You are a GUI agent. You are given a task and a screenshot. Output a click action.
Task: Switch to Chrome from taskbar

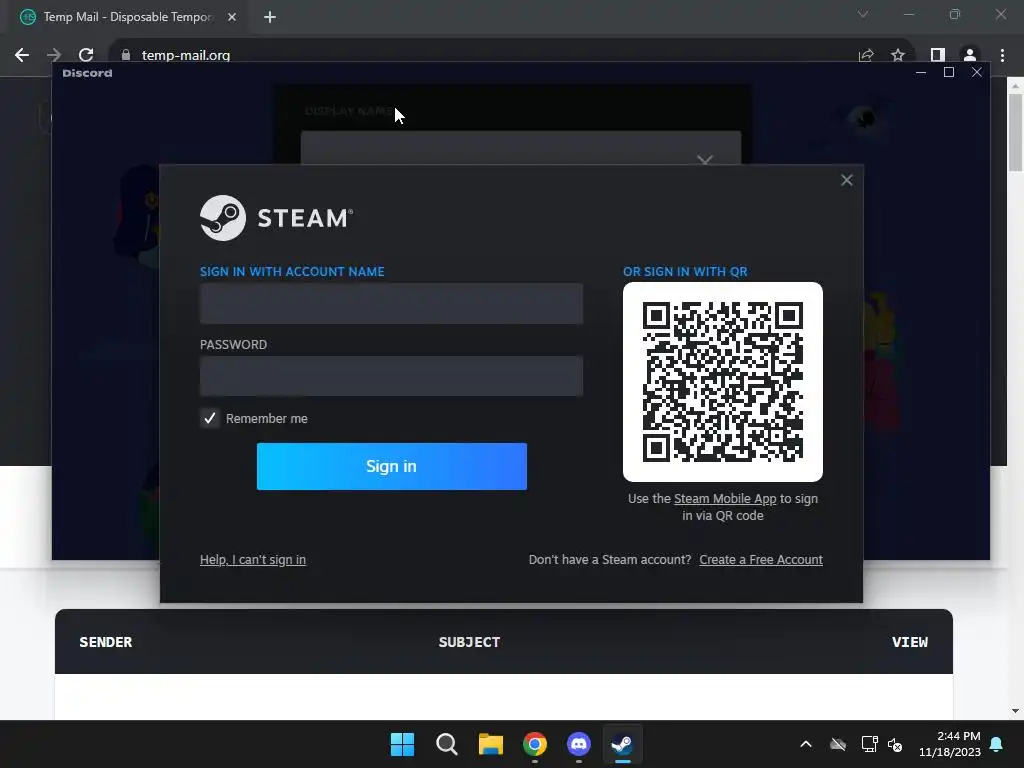click(x=535, y=744)
